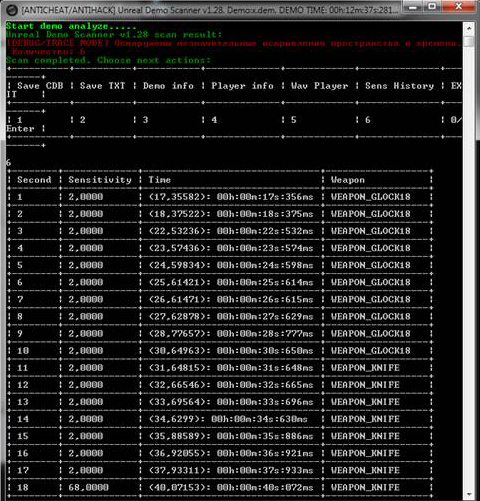Click the scrollbar up arrow
The image size is (480, 501).
click(x=468, y=29)
